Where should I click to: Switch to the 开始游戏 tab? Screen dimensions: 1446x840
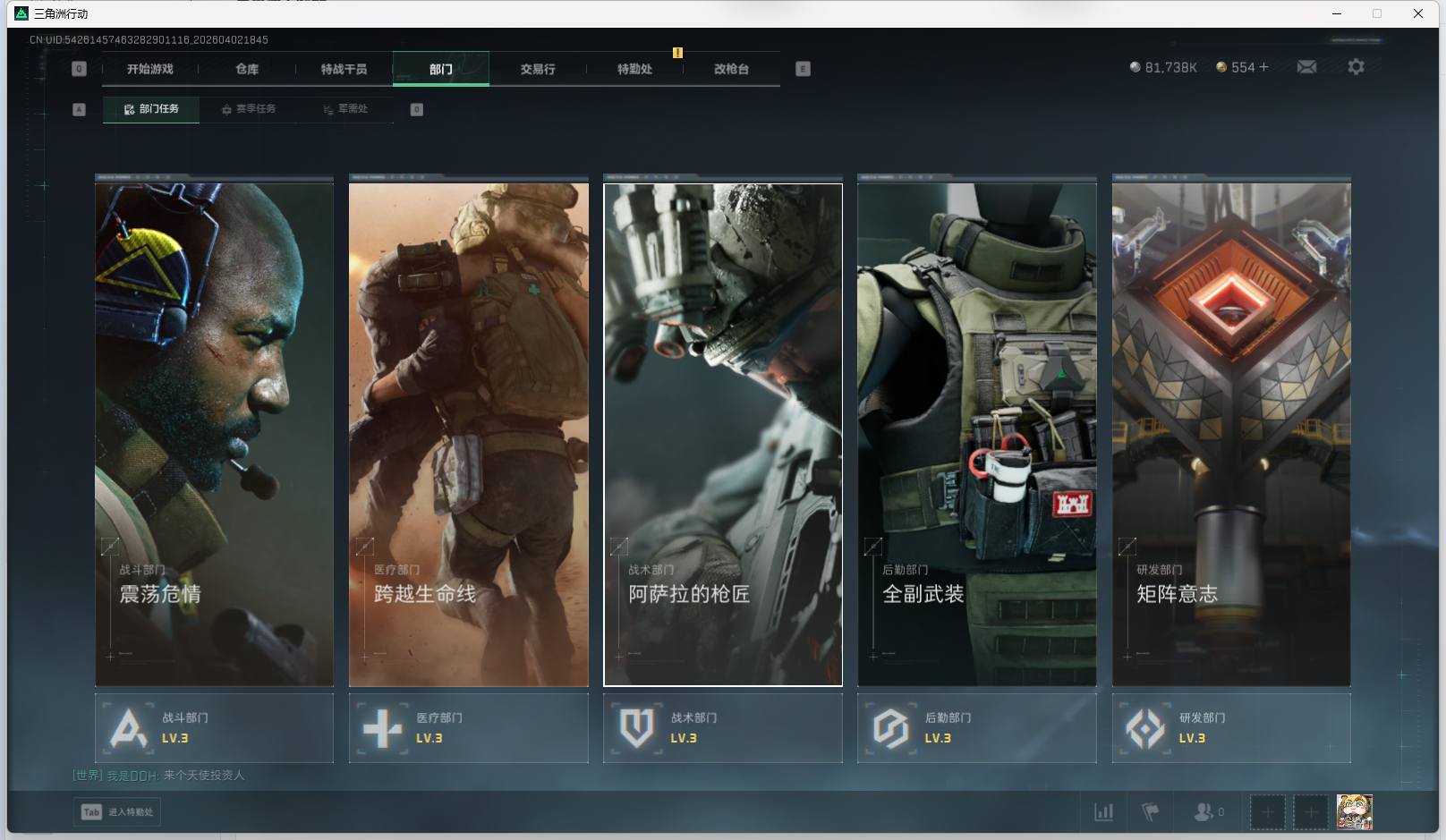click(x=149, y=69)
